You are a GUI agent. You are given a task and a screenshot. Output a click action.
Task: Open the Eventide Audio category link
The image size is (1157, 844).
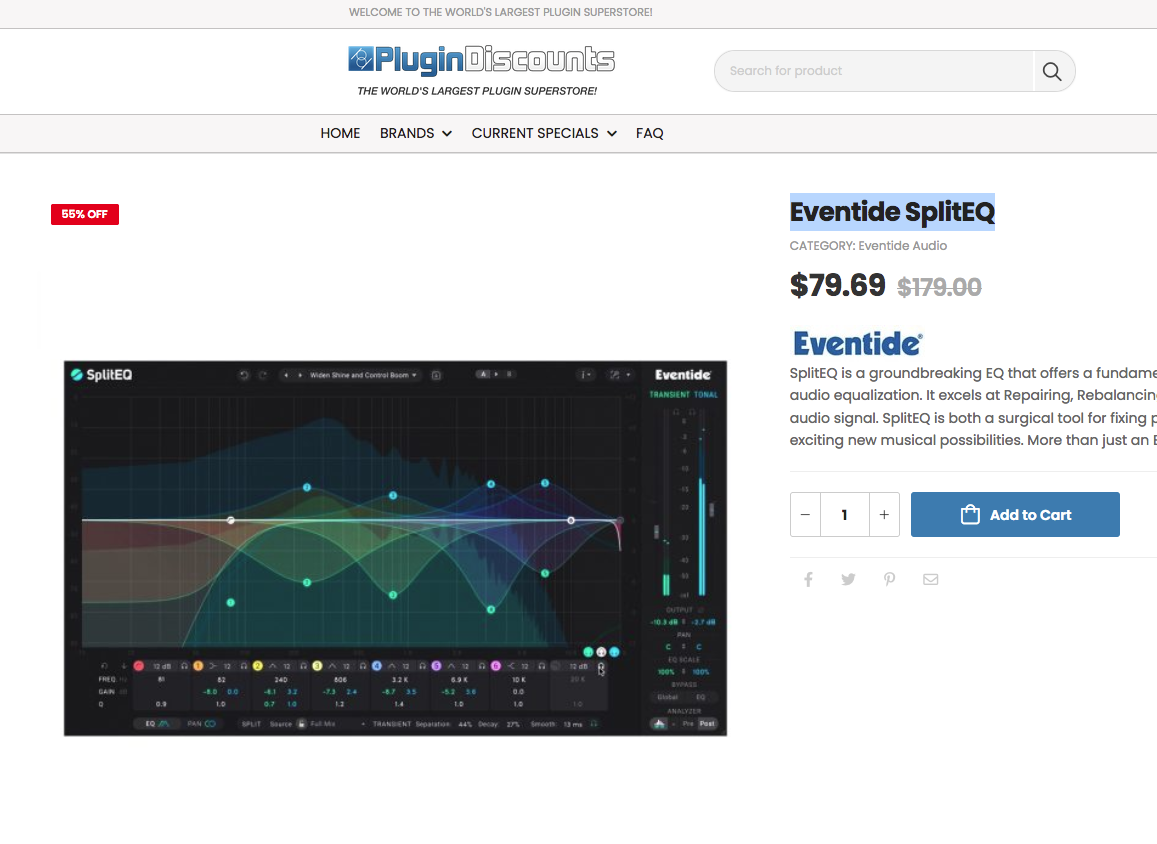[x=902, y=246]
